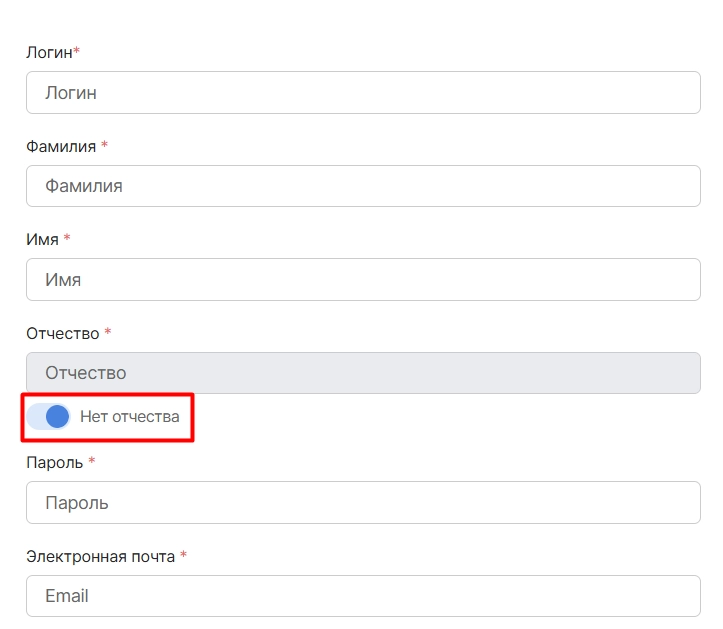Select the Email input box
Viewport: 723px width, 629px height.
[x=363, y=596]
